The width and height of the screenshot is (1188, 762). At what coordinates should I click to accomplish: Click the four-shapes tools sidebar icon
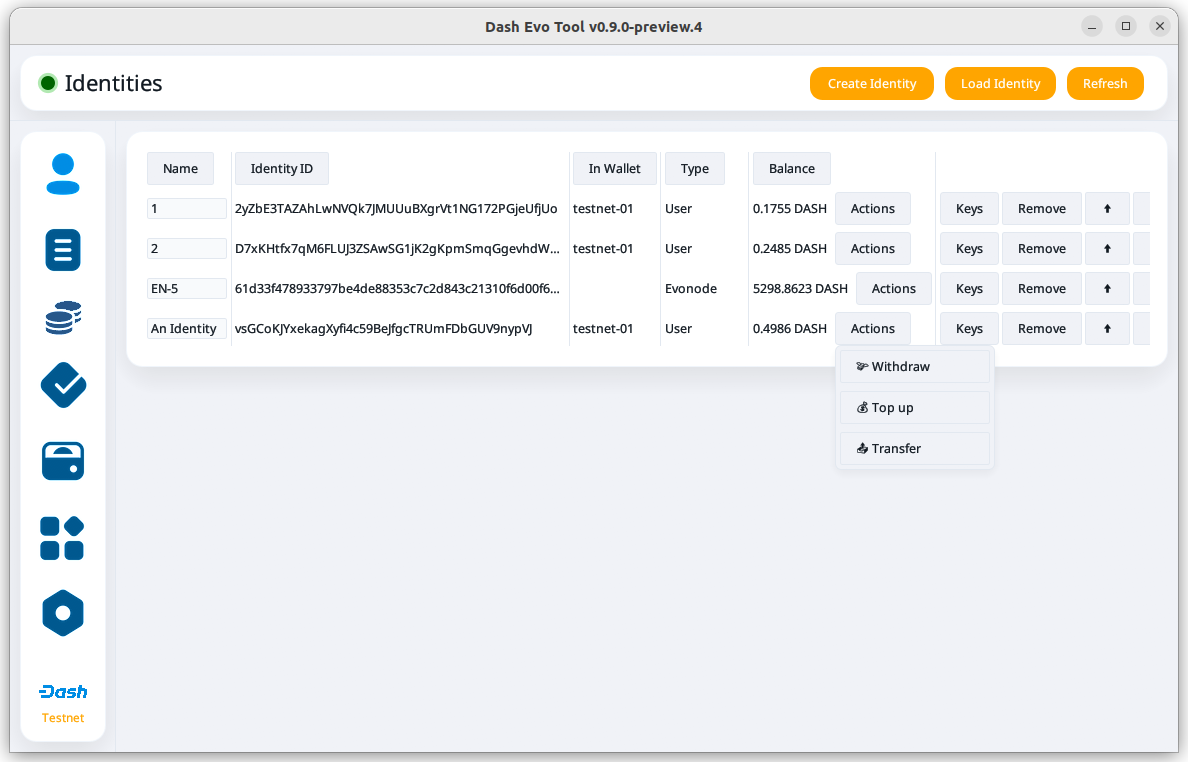(x=62, y=538)
